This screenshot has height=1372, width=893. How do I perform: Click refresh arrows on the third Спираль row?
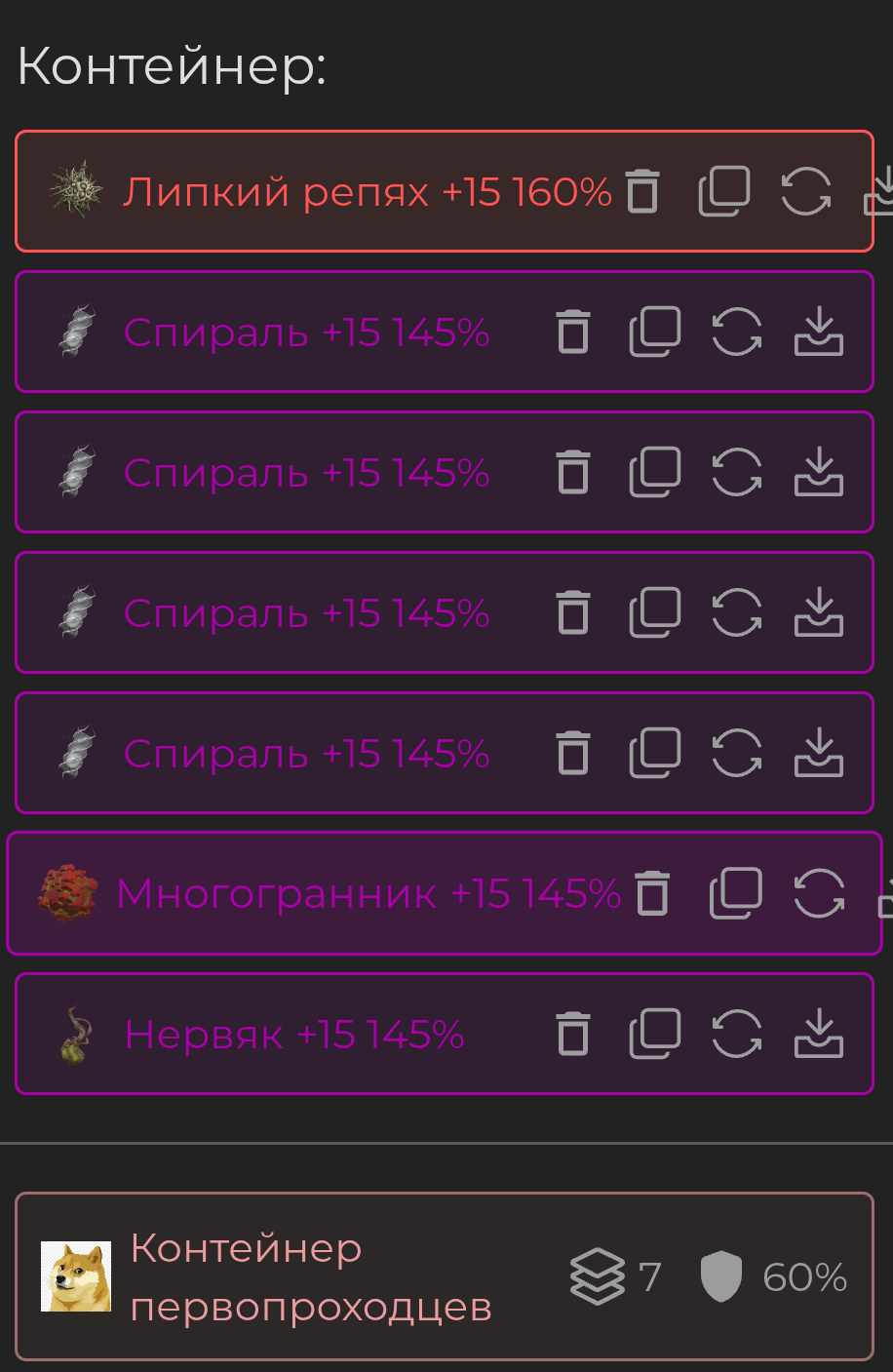(x=737, y=612)
